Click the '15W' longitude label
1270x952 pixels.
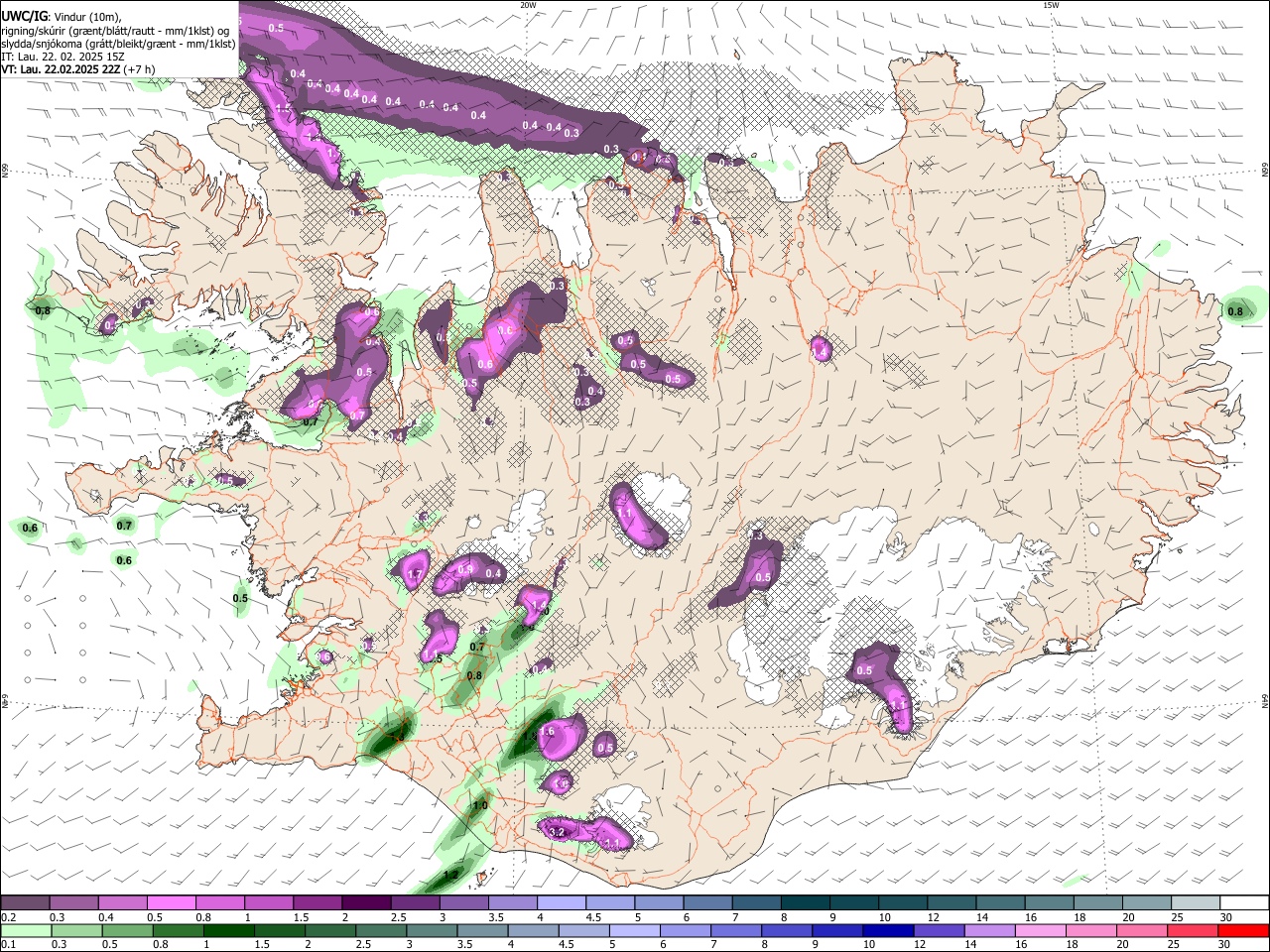tap(1051, 5)
